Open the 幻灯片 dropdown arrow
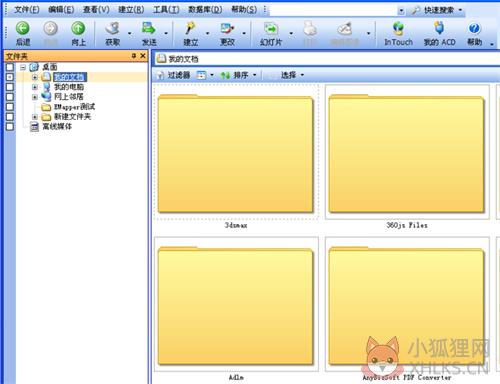This screenshot has height=384, width=500. [x=291, y=33]
